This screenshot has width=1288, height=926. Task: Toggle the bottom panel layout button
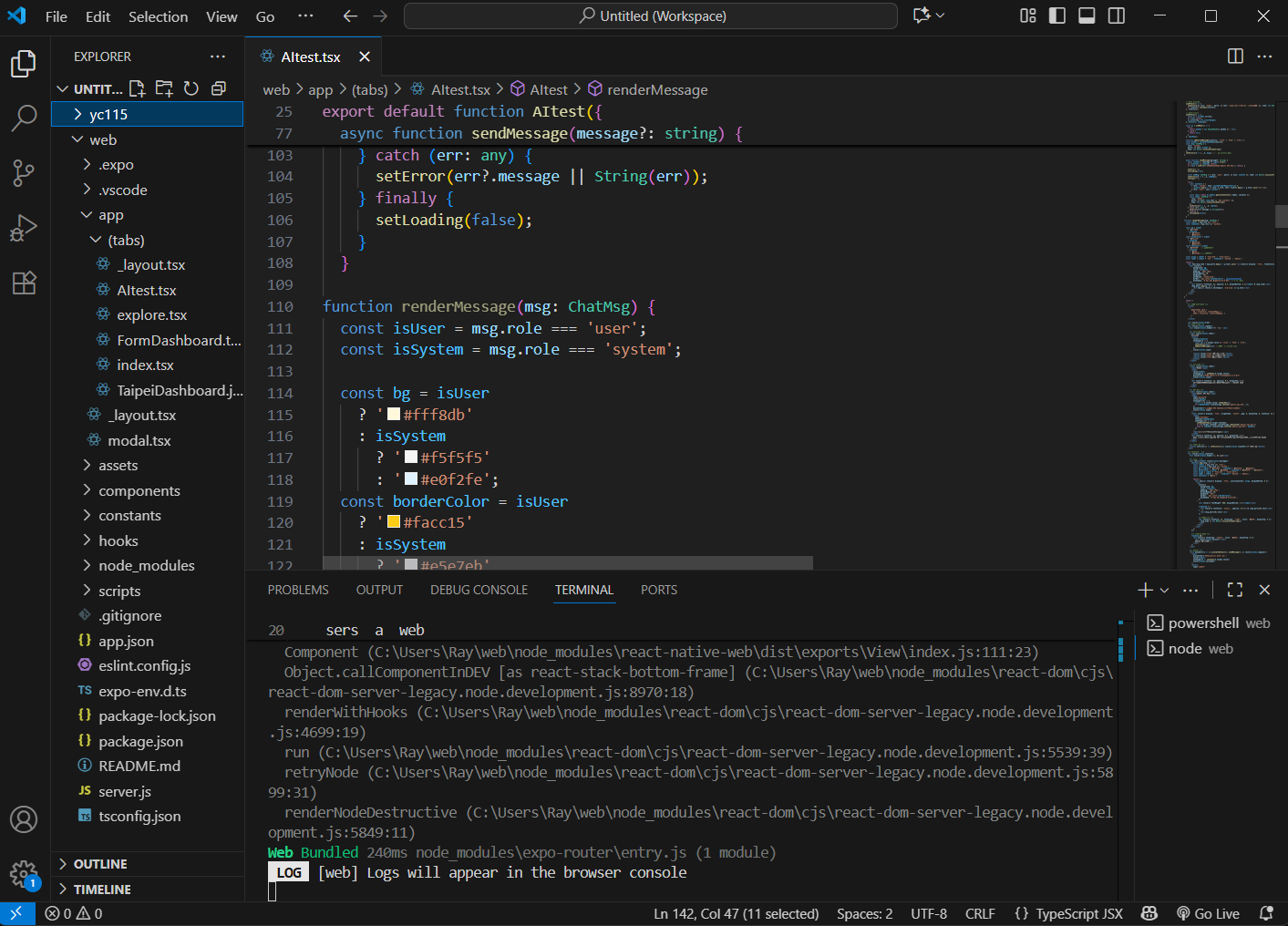coord(1087,15)
